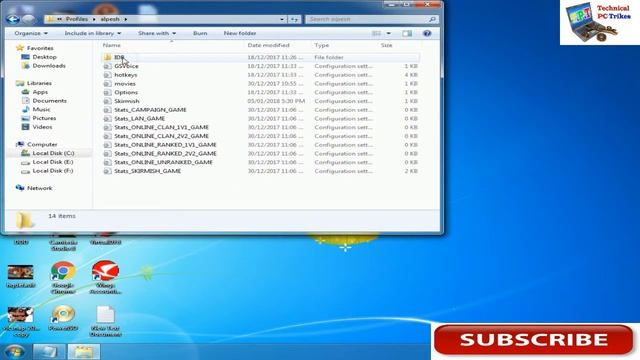Select the Stats_ONLINE_UNRANKED_GAME file
Screen dimensions: 640x360
click(163, 162)
